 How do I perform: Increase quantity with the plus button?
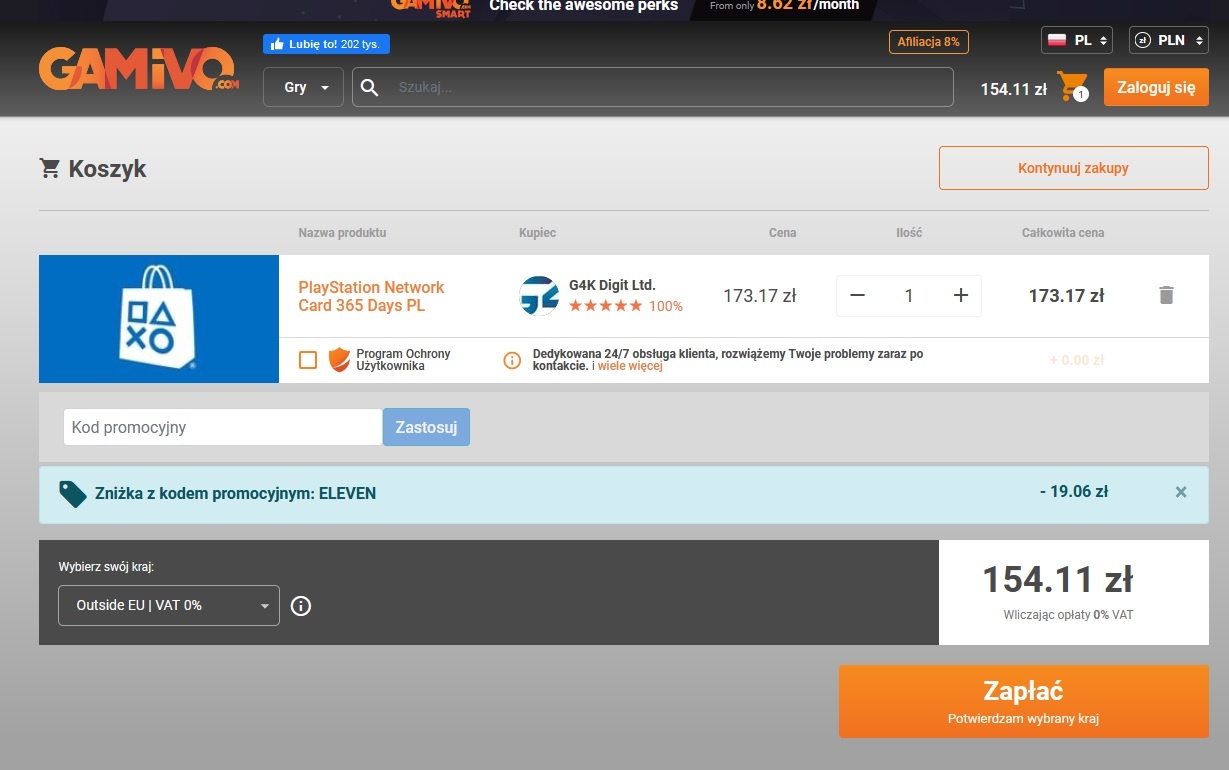tap(961, 296)
